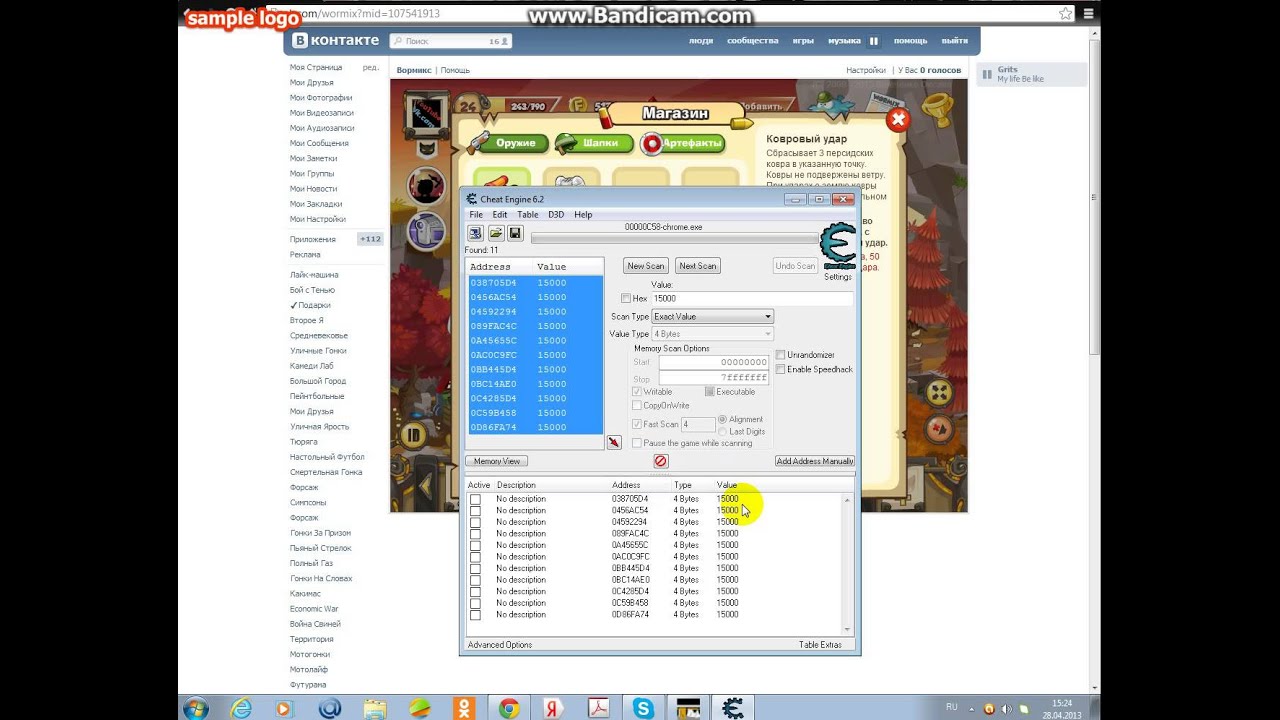Viewport: 1280px width, 720px height.
Task: Activate the checkbox for address 0D86FA74 row
Action: click(x=475, y=615)
